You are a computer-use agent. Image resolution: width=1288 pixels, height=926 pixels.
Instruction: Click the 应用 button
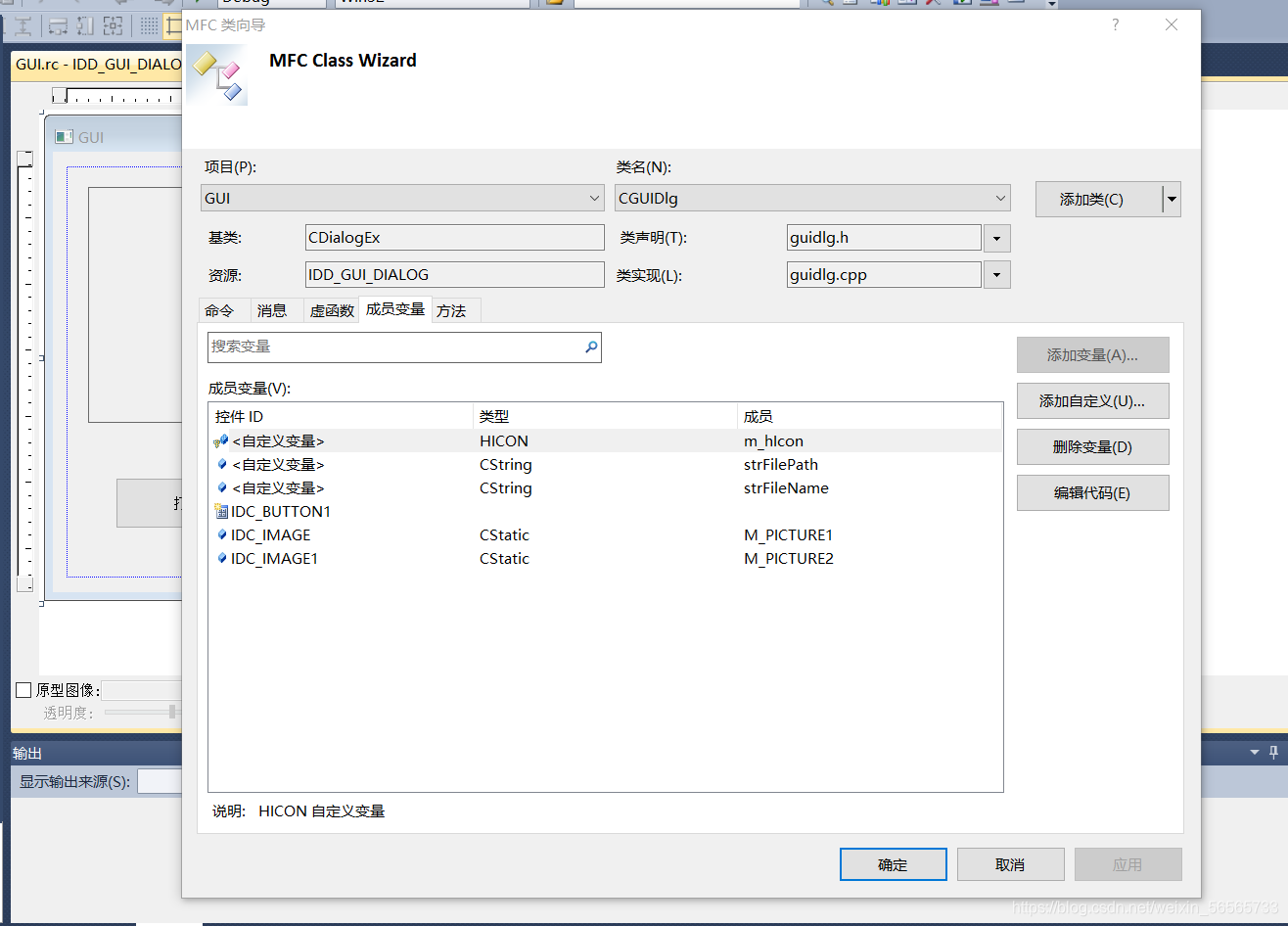tap(1128, 864)
